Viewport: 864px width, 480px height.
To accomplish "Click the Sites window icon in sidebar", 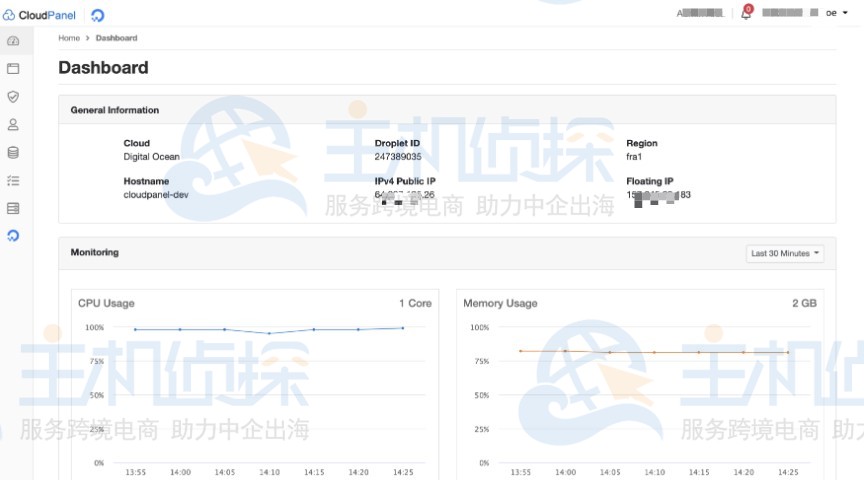I will pyautogui.click(x=13, y=69).
